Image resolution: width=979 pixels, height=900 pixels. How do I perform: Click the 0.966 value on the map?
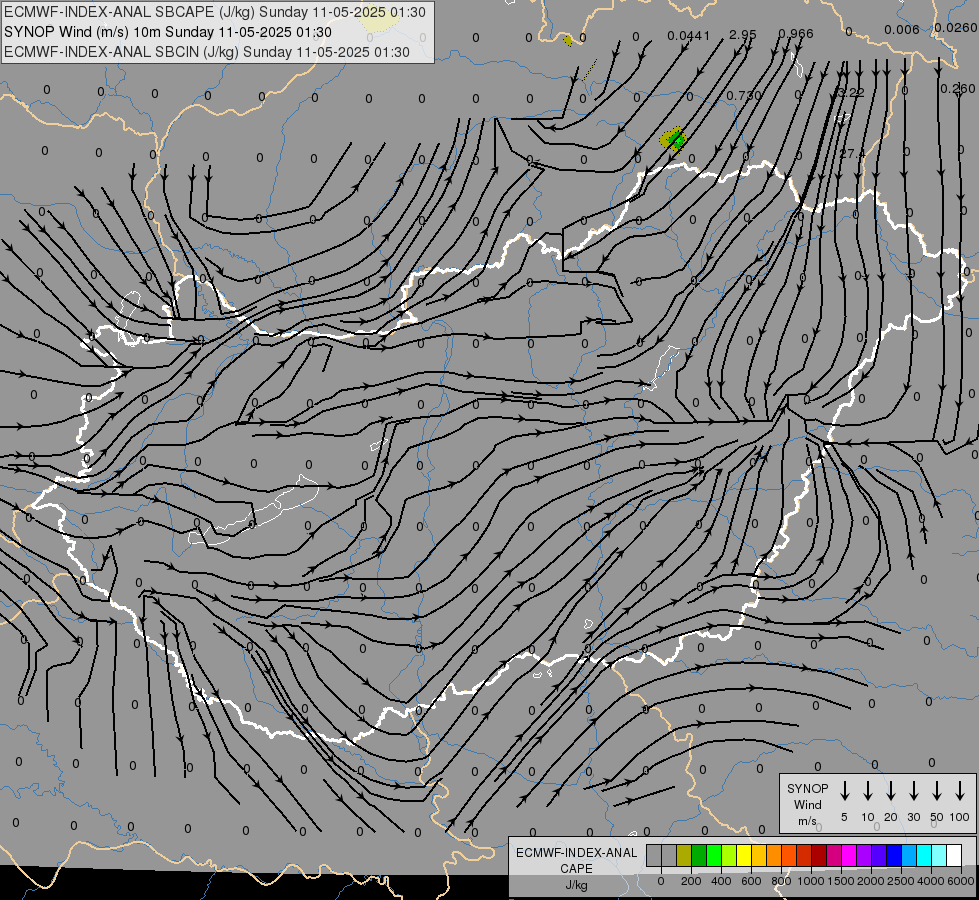point(796,33)
